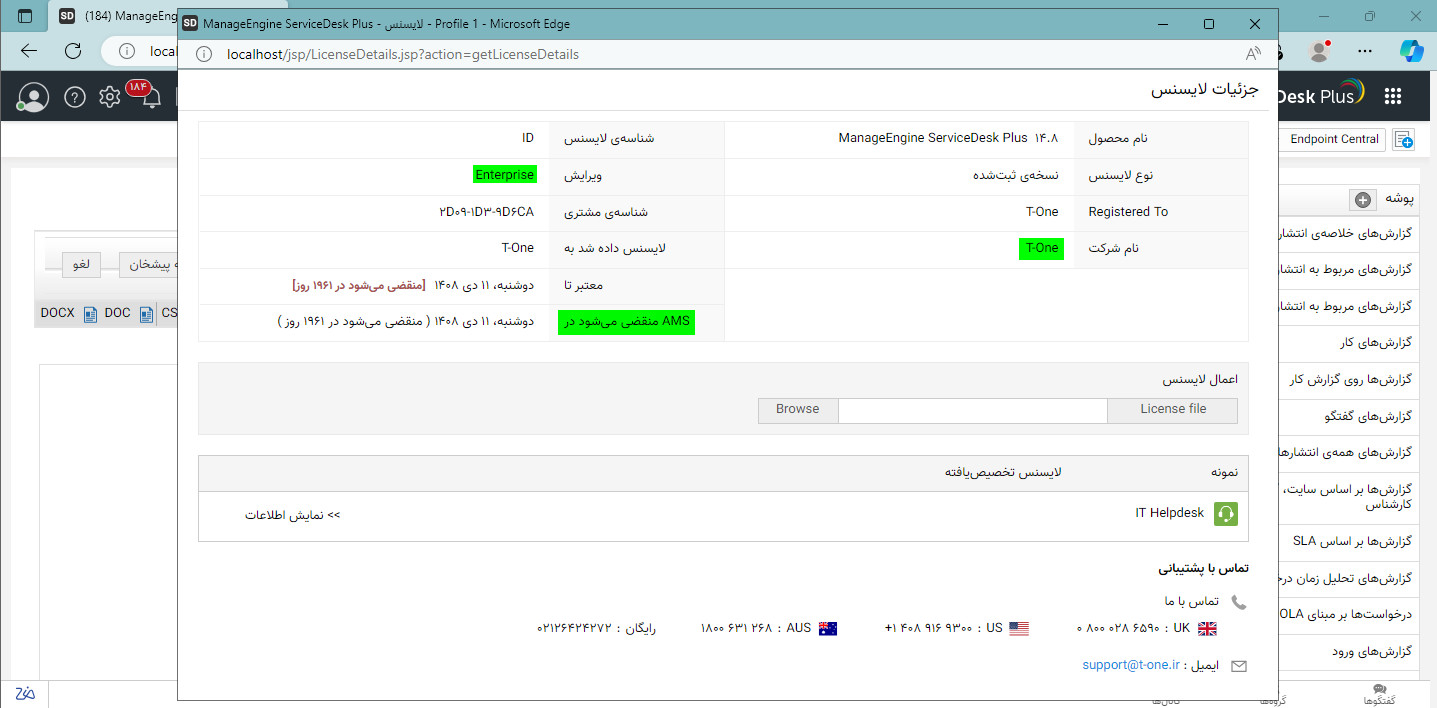Open the Edge browser profile icon
This screenshot has width=1437, height=708.
[1318, 51]
